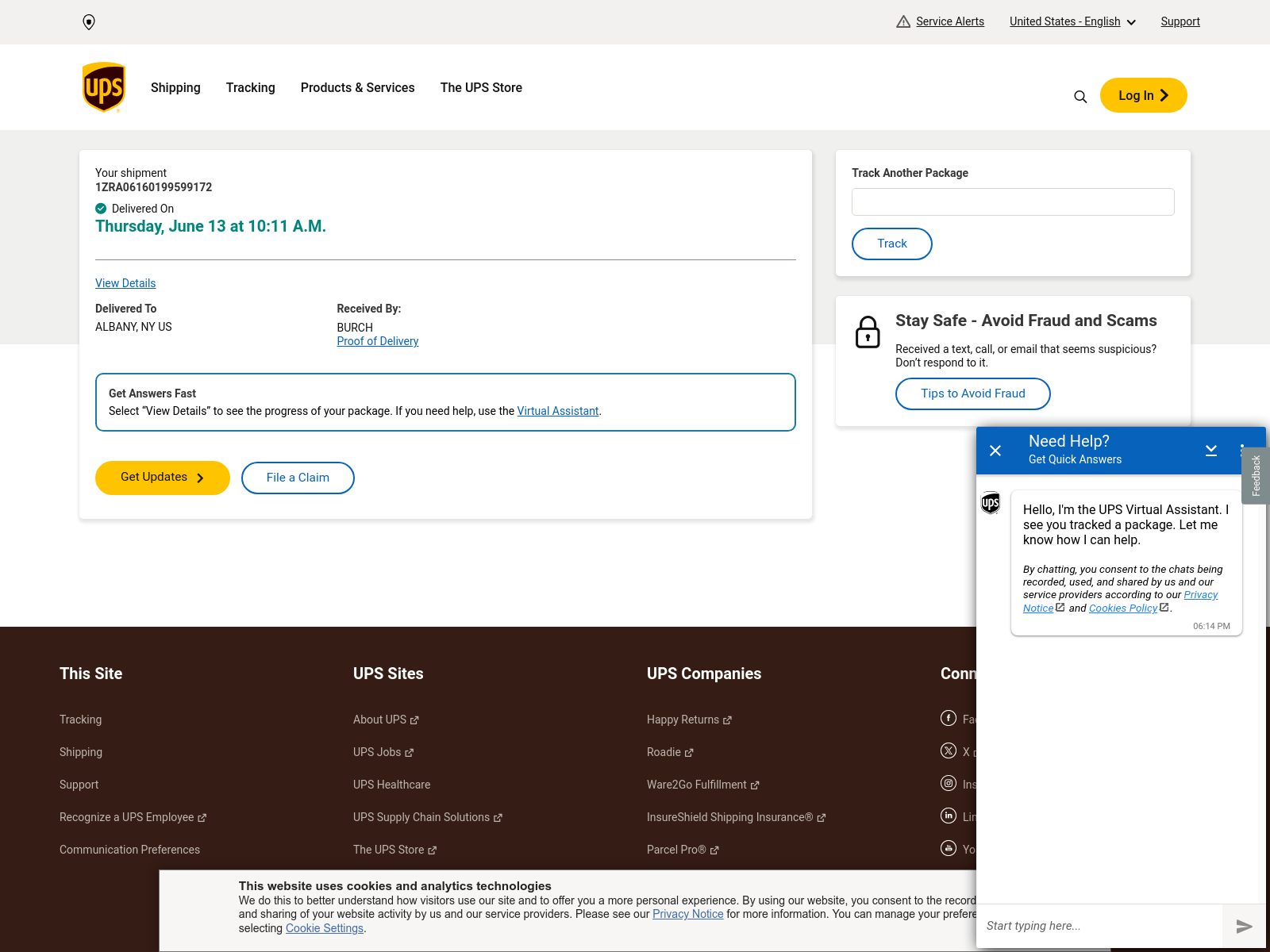Viewport: 1270px width, 952px height.
Task: Open The UPS Store menu
Action: tap(481, 87)
